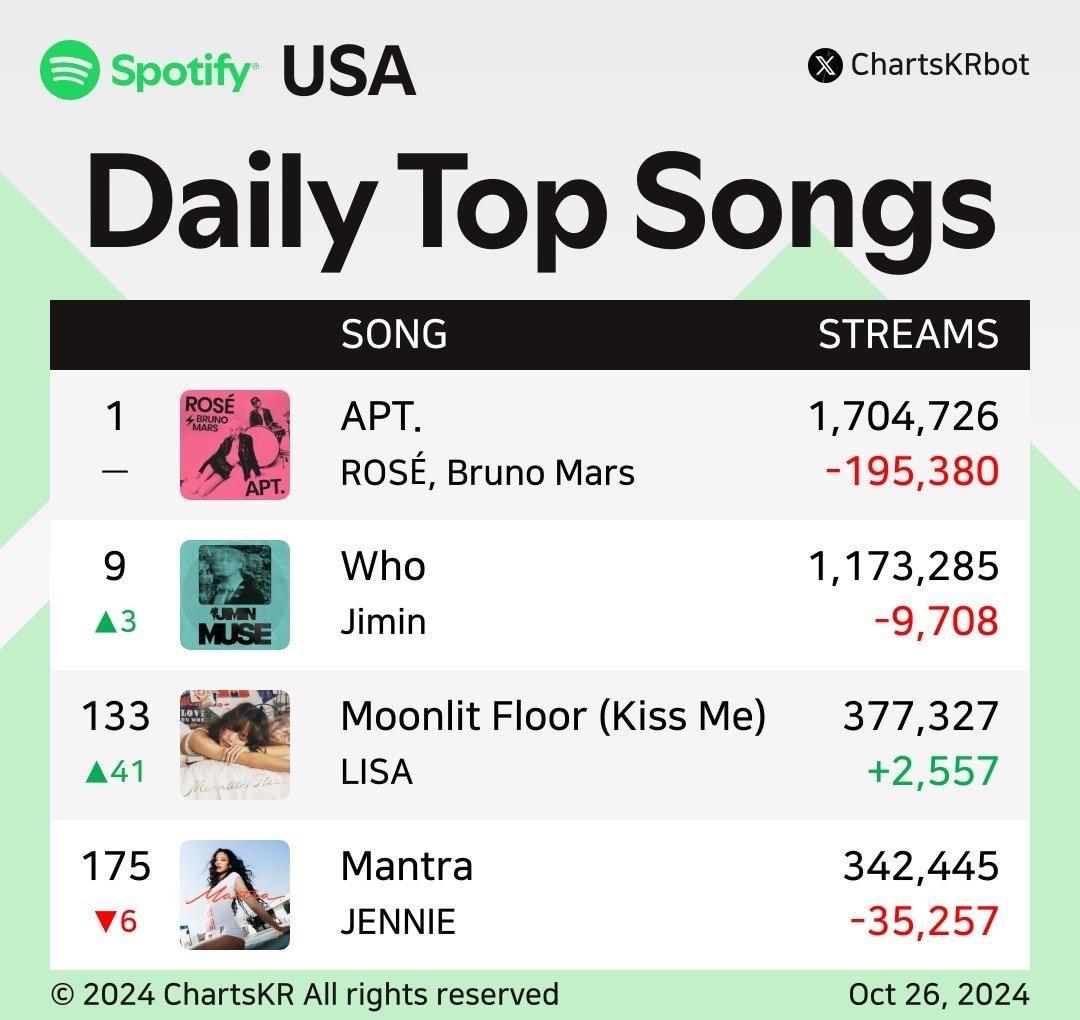Open the APT. pink album cover
This screenshot has width=1080, height=1020.
(x=235, y=444)
